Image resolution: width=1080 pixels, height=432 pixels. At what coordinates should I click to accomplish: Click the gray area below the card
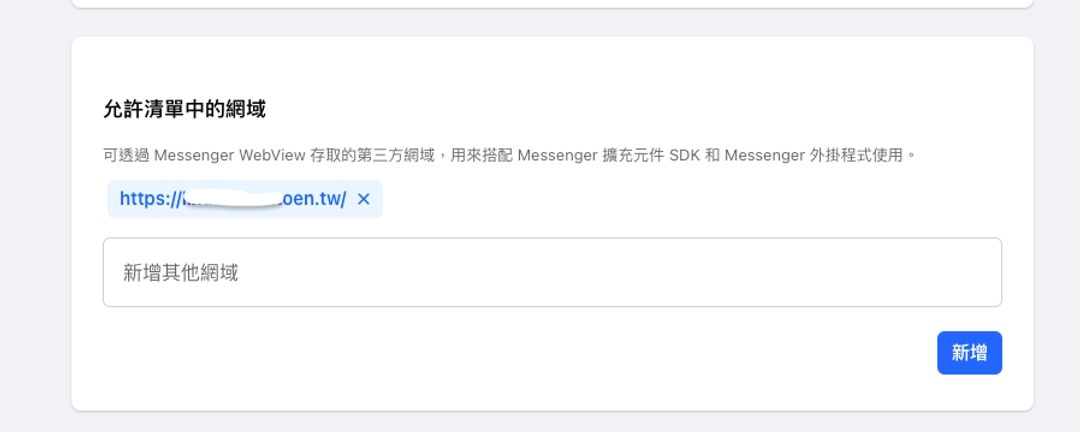pos(552,422)
